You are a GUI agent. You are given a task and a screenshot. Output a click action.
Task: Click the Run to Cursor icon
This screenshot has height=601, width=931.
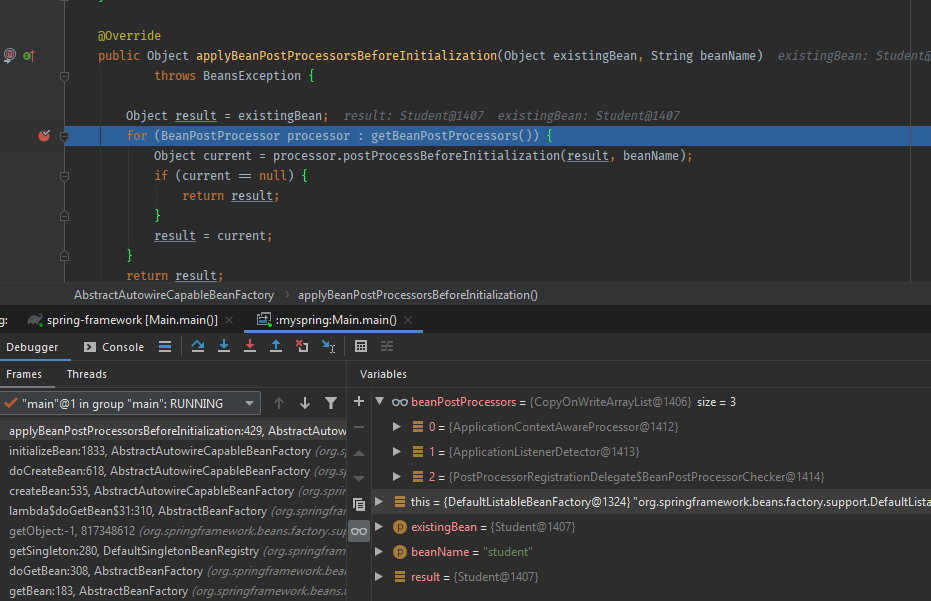point(328,346)
